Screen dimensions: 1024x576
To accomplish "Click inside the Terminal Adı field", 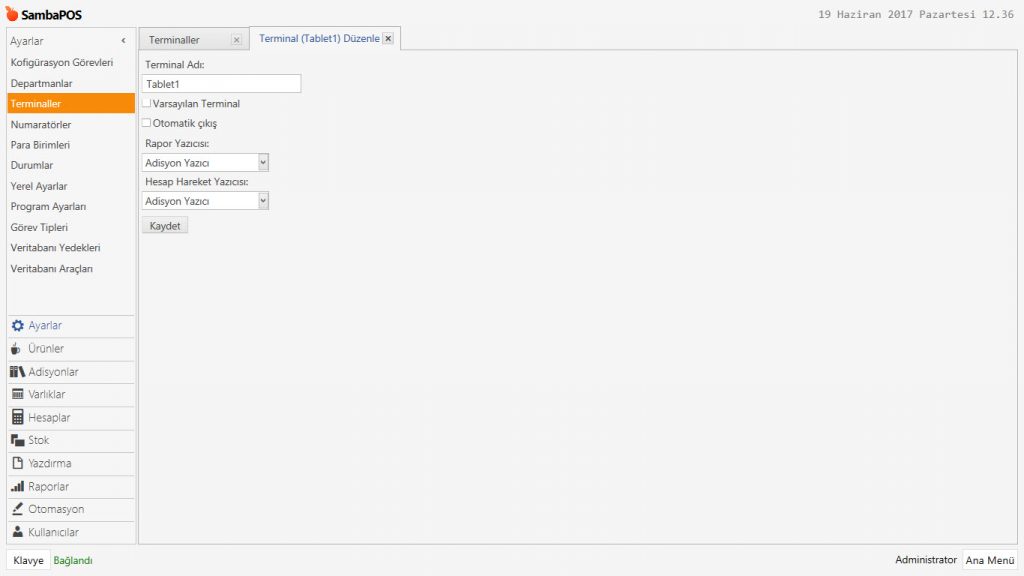I will [220, 83].
